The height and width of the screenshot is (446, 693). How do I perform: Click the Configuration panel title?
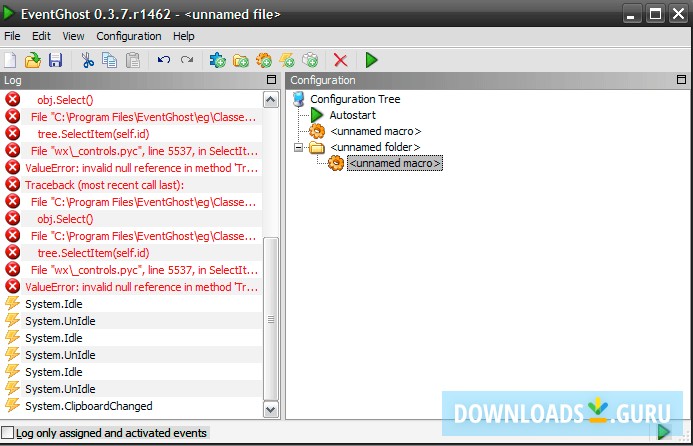coord(323,80)
